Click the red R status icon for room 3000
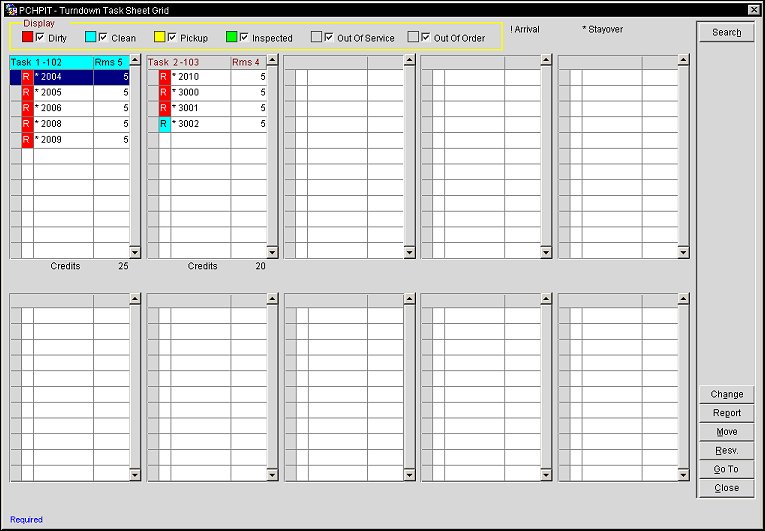765x531 pixels. [164, 93]
